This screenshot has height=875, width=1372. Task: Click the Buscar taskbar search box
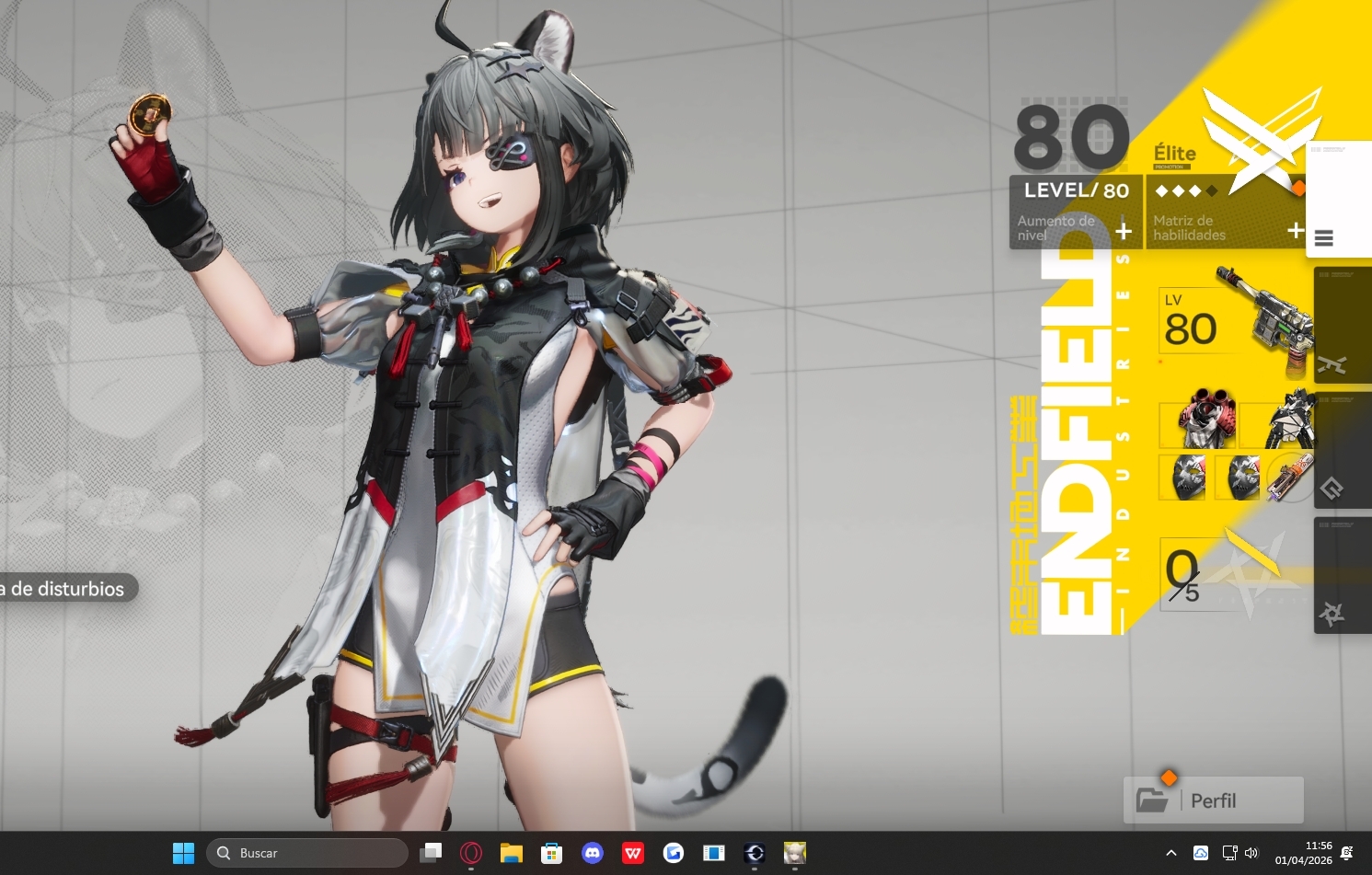(307, 853)
